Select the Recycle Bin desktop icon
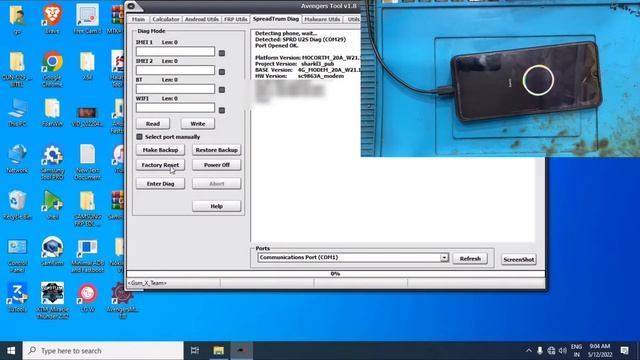This screenshot has height=360, width=640. pyautogui.click(x=17, y=205)
